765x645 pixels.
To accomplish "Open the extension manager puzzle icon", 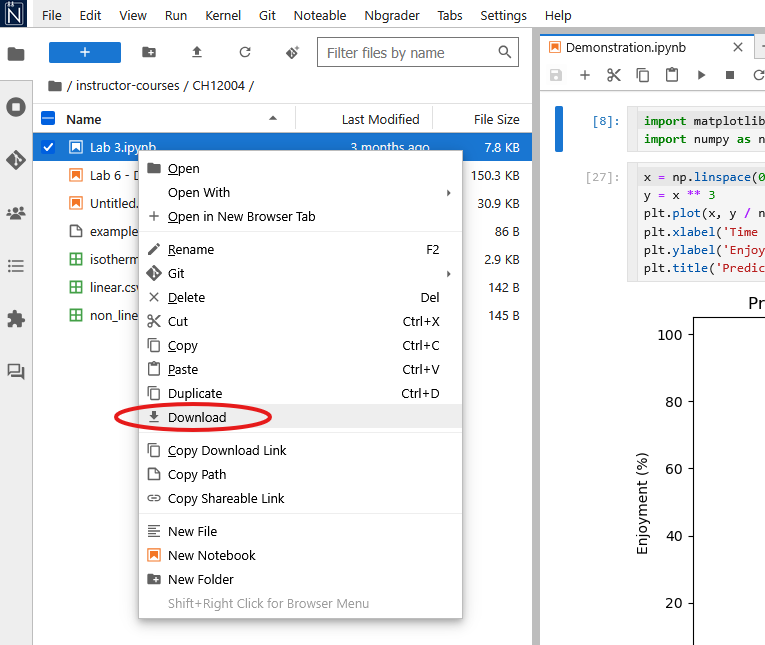I will 16,319.
